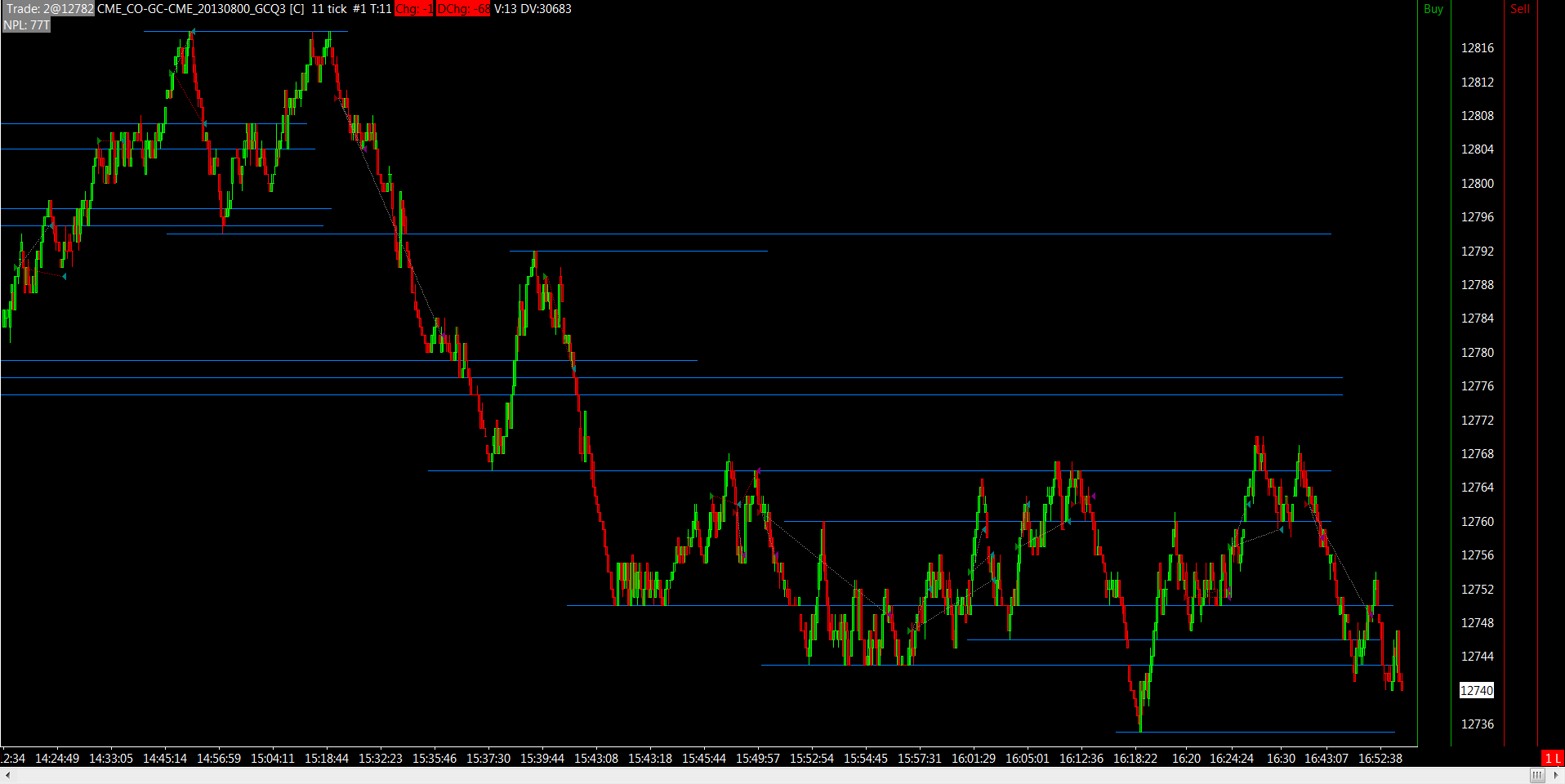Click the 15:37:30 time axis label
The image size is (1565, 784).
(x=488, y=759)
